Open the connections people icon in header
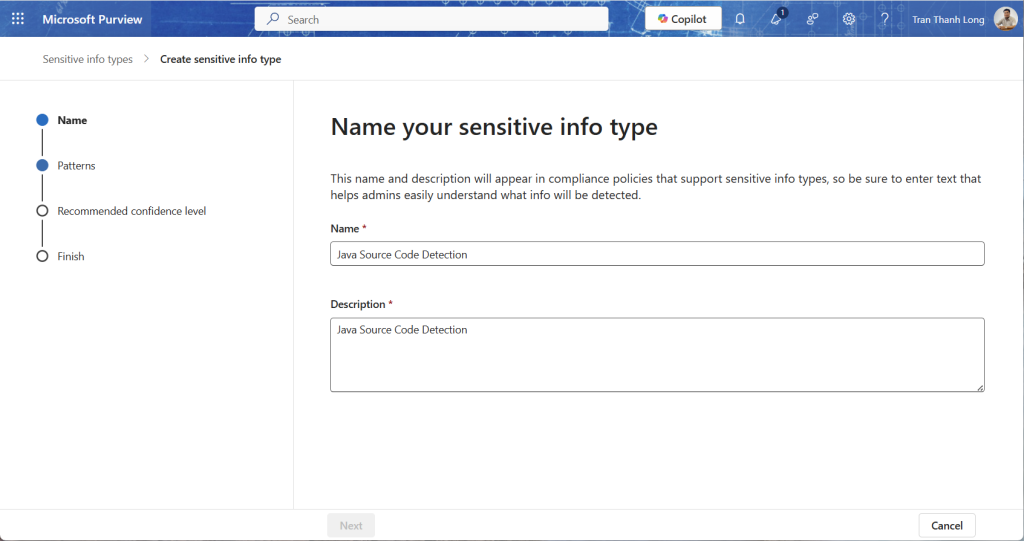The image size is (1024, 541). point(812,19)
